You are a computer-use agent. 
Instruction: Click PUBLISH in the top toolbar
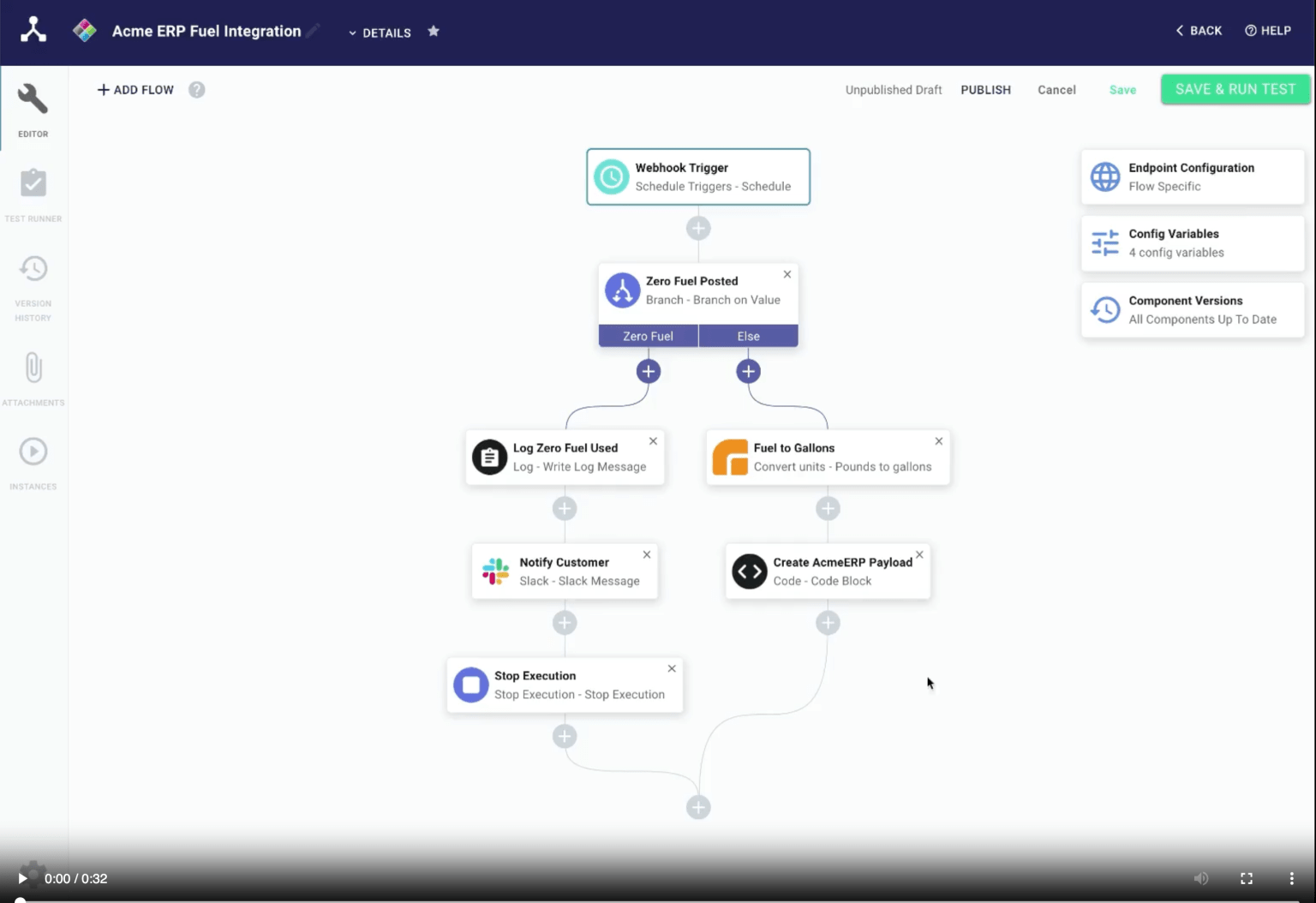pyautogui.click(x=985, y=89)
